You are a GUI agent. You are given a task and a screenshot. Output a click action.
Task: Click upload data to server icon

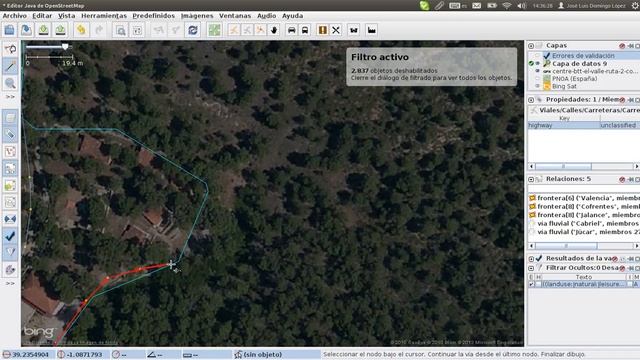(x=60, y=30)
